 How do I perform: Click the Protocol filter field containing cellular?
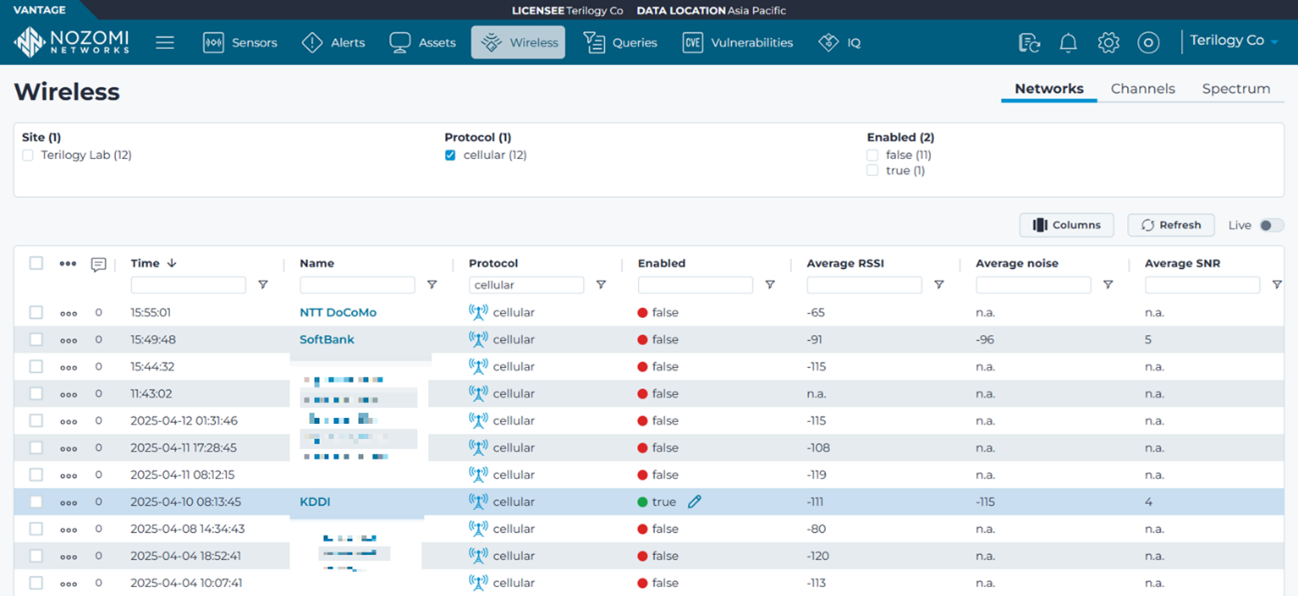tap(526, 285)
